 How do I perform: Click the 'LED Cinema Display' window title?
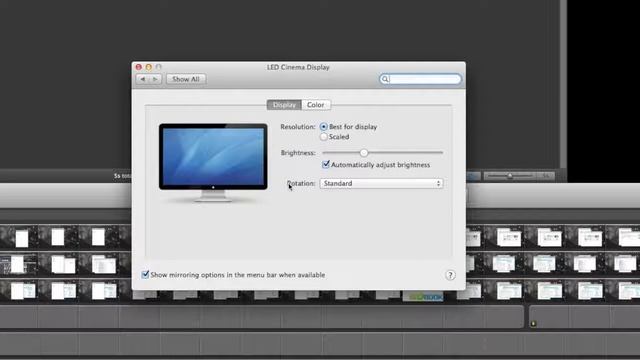coord(298,67)
